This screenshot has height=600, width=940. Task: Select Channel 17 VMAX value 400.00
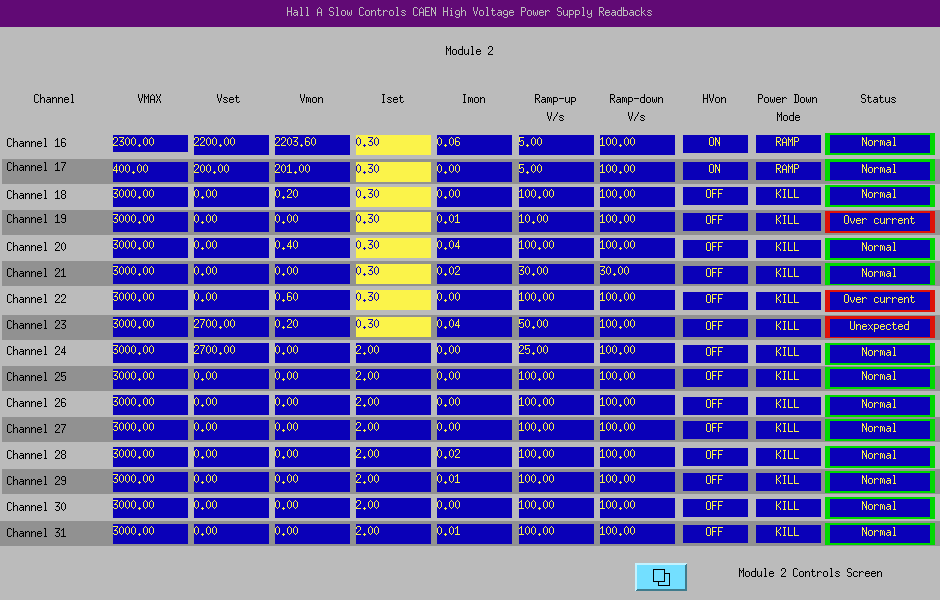[x=150, y=171]
